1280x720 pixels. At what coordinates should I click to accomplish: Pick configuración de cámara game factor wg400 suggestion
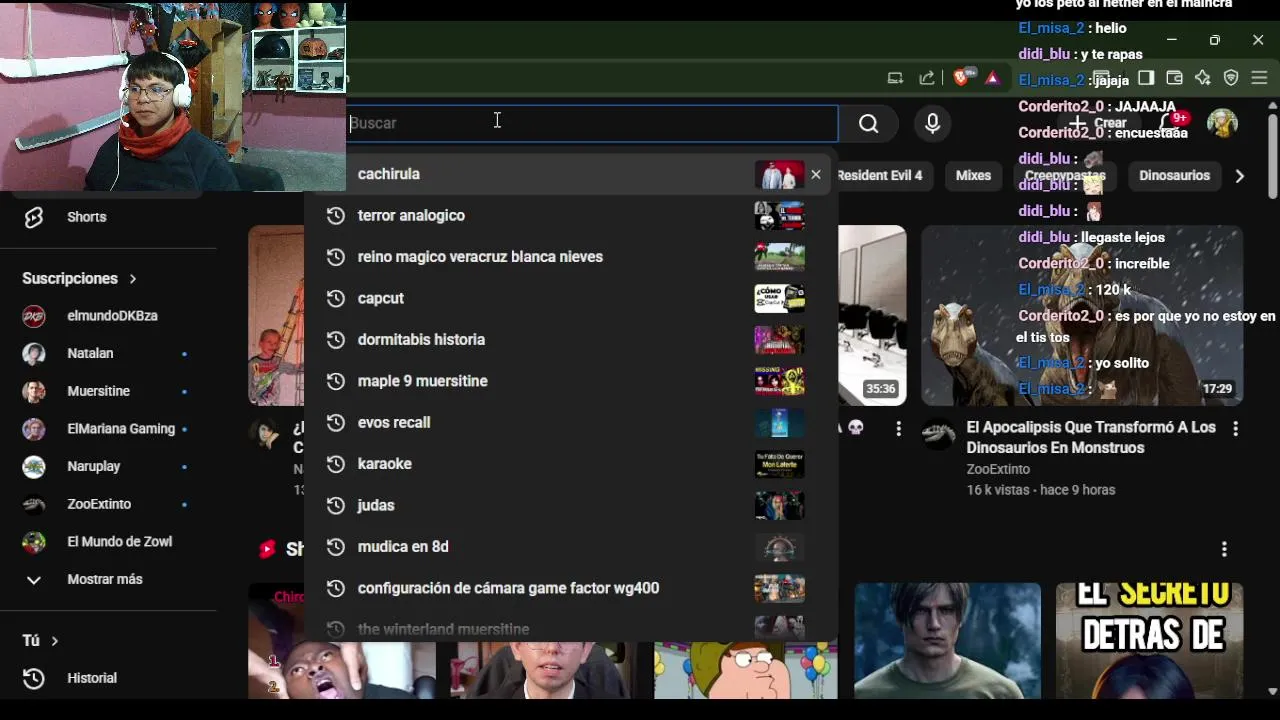click(x=570, y=588)
